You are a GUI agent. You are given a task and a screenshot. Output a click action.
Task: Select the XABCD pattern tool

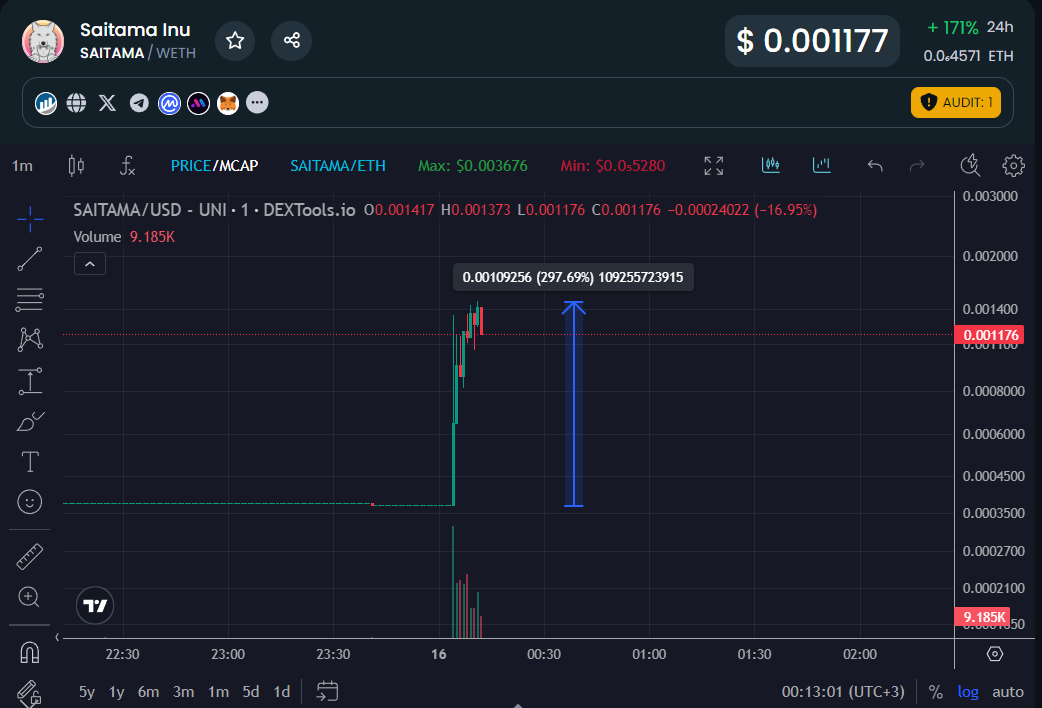[x=30, y=339]
